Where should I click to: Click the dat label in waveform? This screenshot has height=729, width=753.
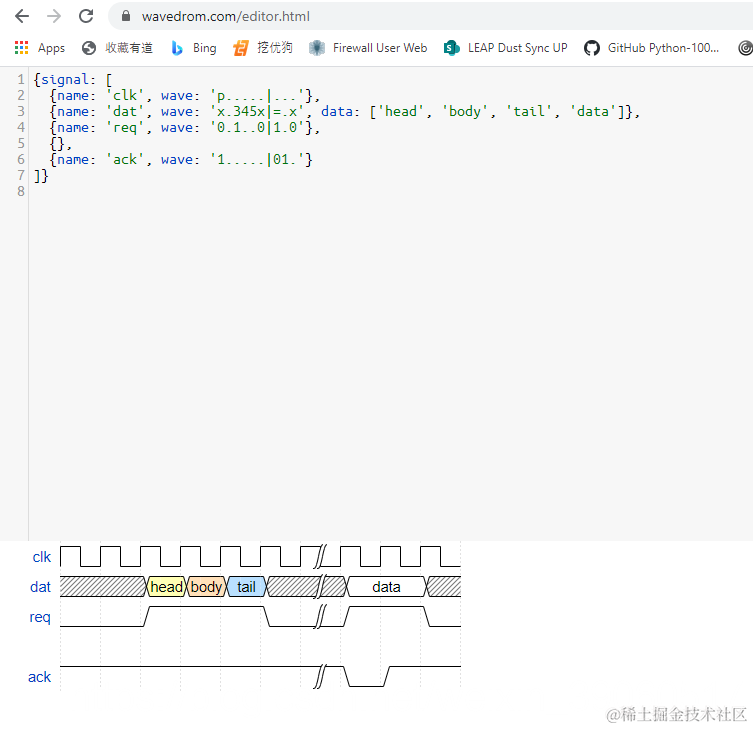tap(40, 587)
